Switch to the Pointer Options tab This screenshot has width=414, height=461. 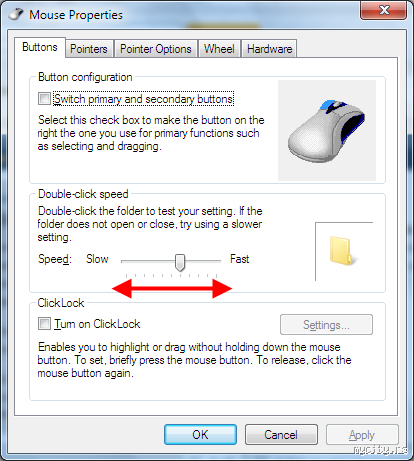coord(156,49)
